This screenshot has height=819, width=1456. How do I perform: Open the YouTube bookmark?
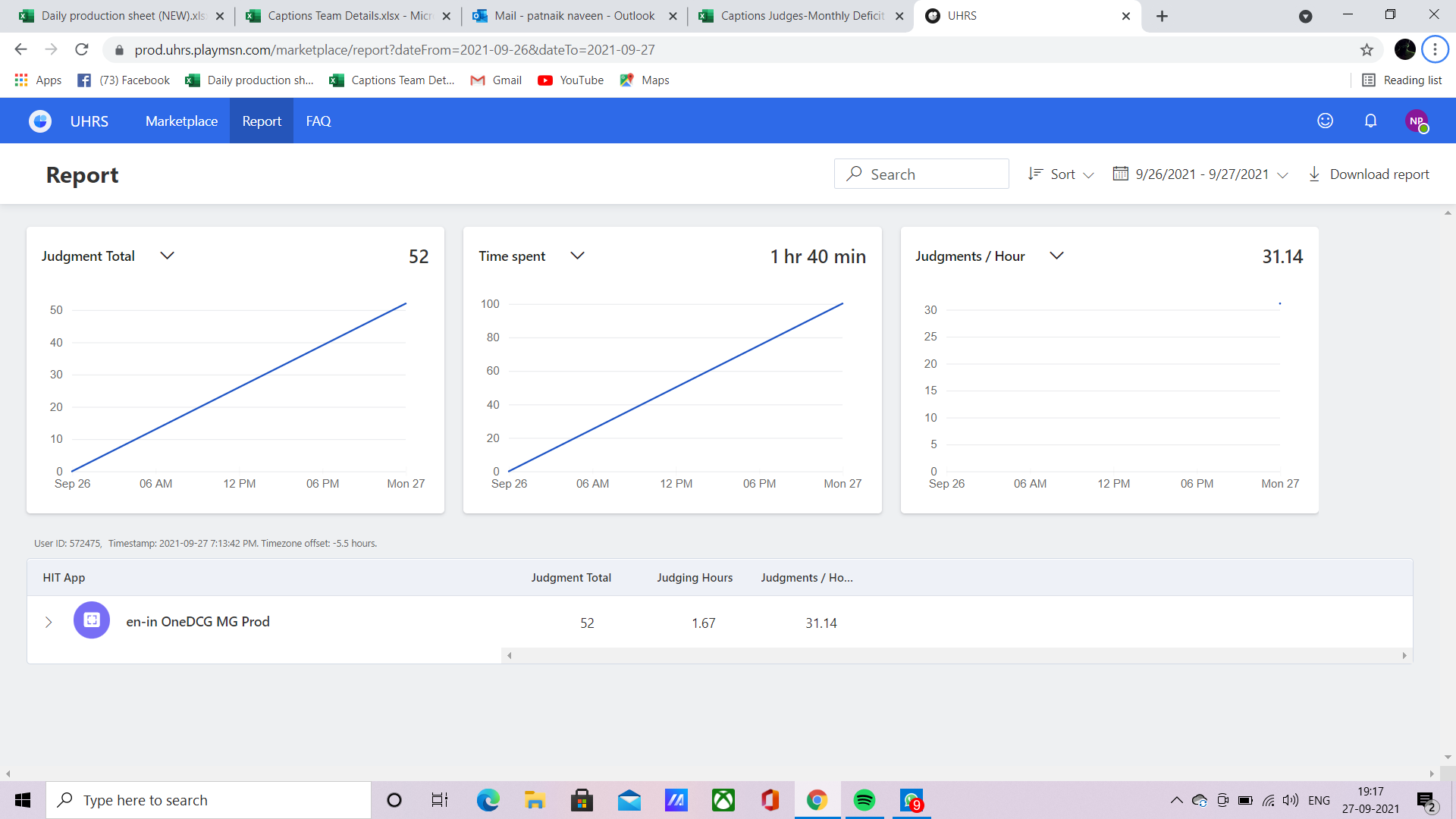[x=571, y=80]
